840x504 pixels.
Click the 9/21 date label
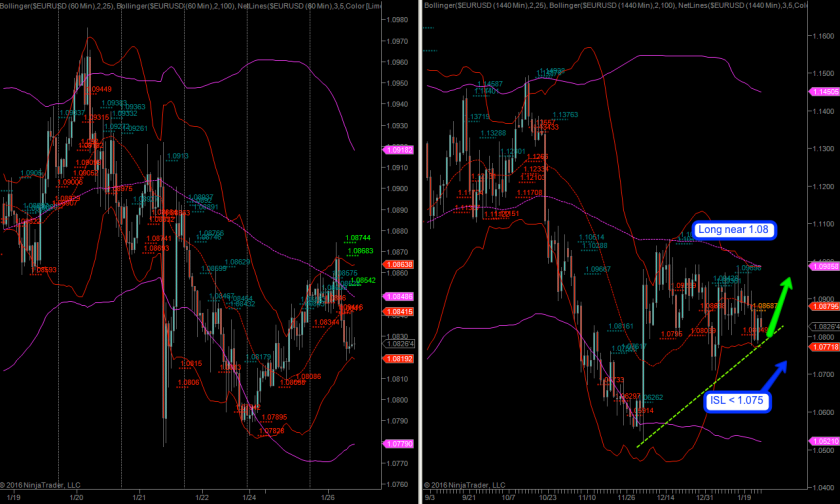469,498
